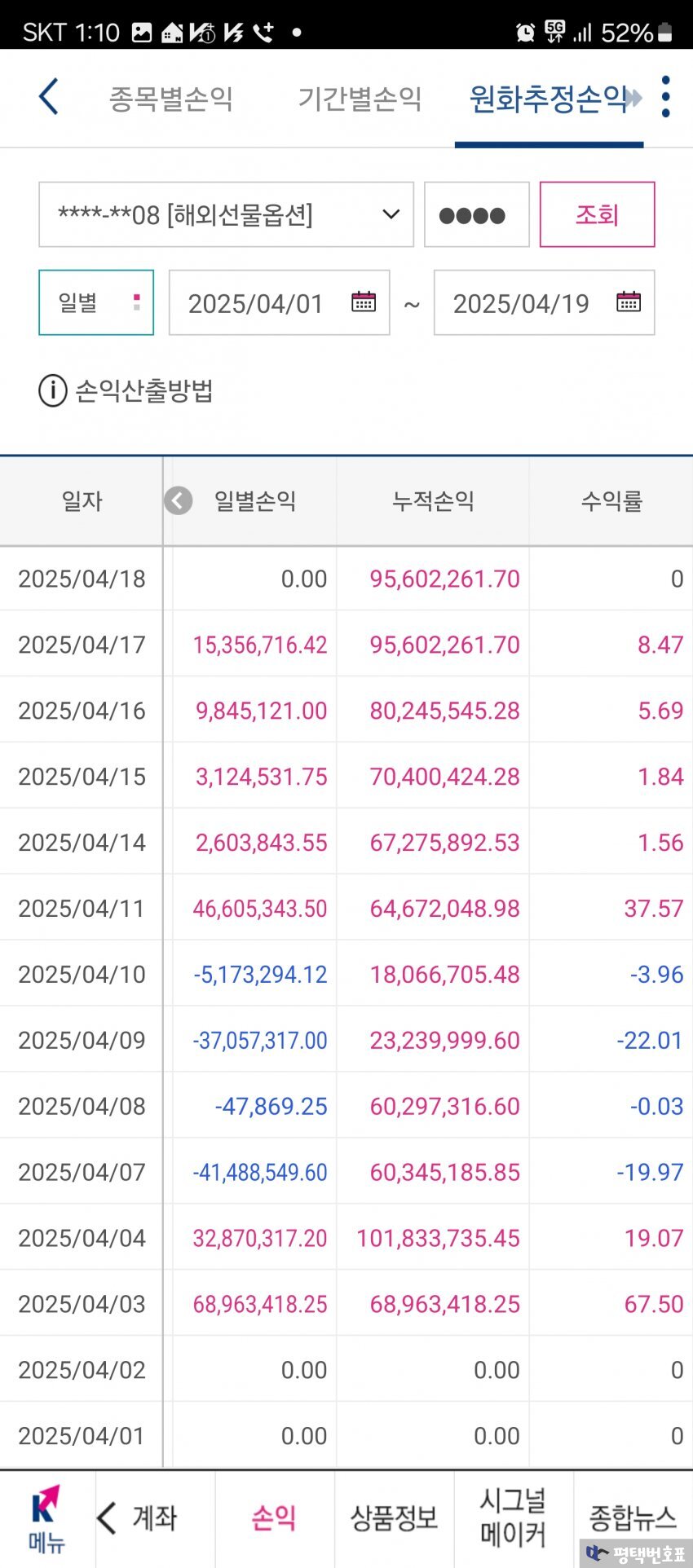
Task: Switch to the 기간별손익 tab
Action: [360, 99]
